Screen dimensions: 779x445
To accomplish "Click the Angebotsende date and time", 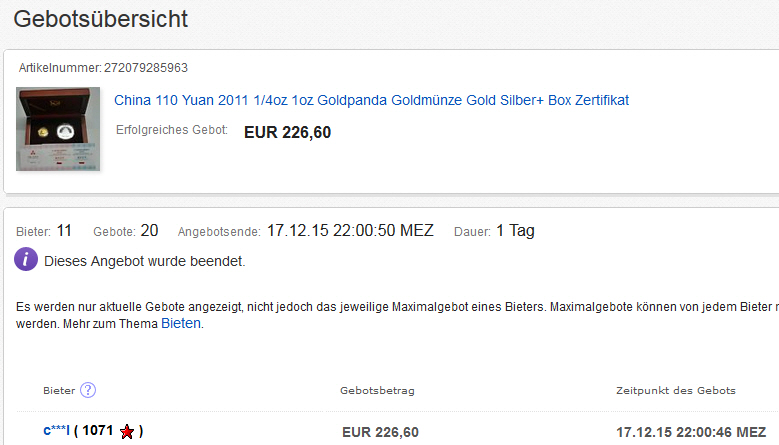I will (x=350, y=231).
